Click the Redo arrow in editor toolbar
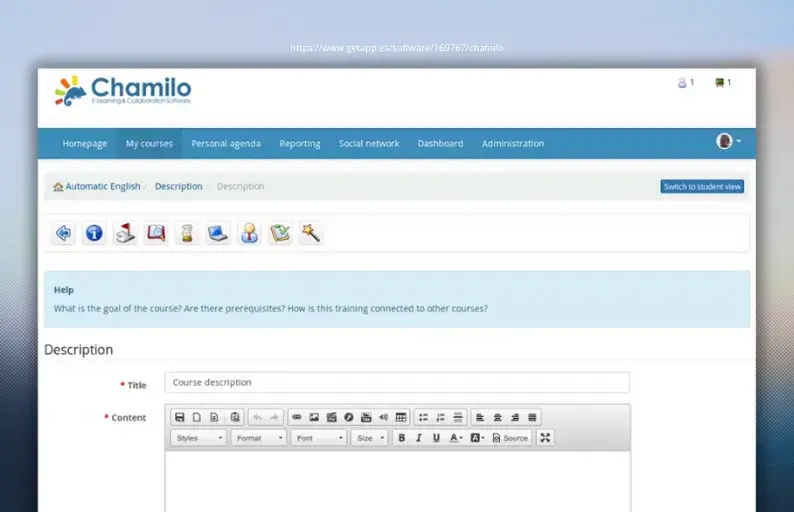Image resolution: width=794 pixels, height=512 pixels. click(x=274, y=417)
